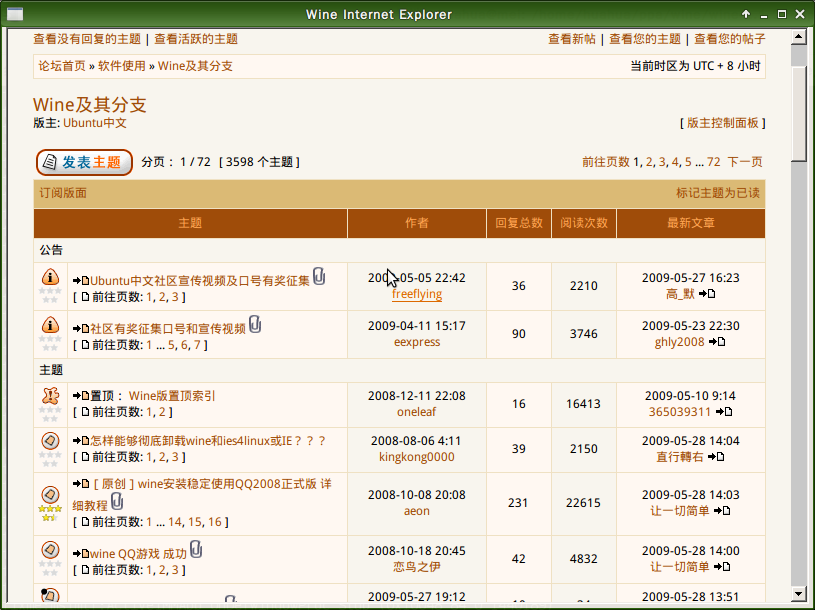Click the 发表主题 new topic button
Image resolution: width=815 pixels, height=610 pixels.
(84, 162)
